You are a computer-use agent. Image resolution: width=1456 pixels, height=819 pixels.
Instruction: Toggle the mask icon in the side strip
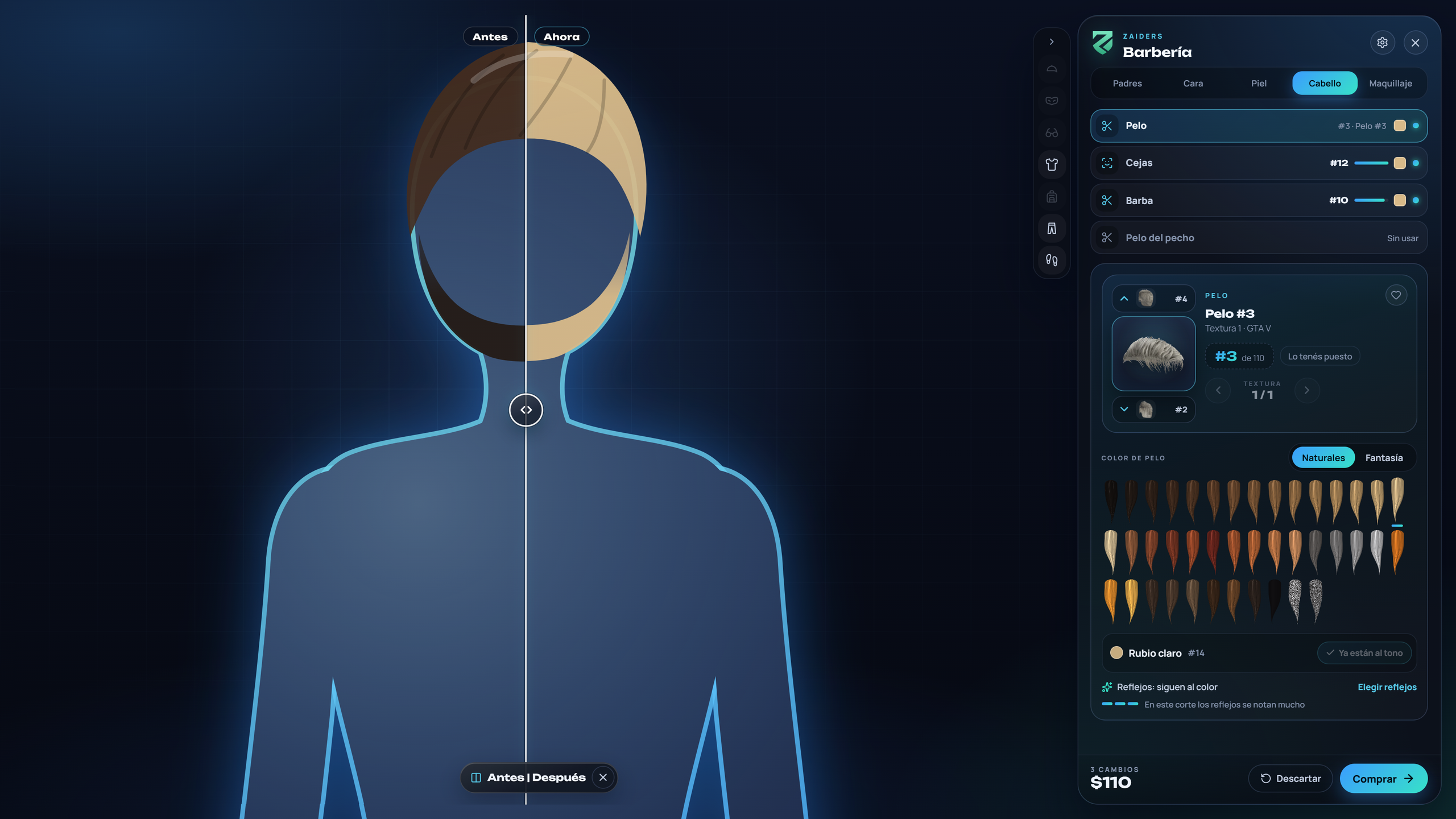(x=1052, y=101)
